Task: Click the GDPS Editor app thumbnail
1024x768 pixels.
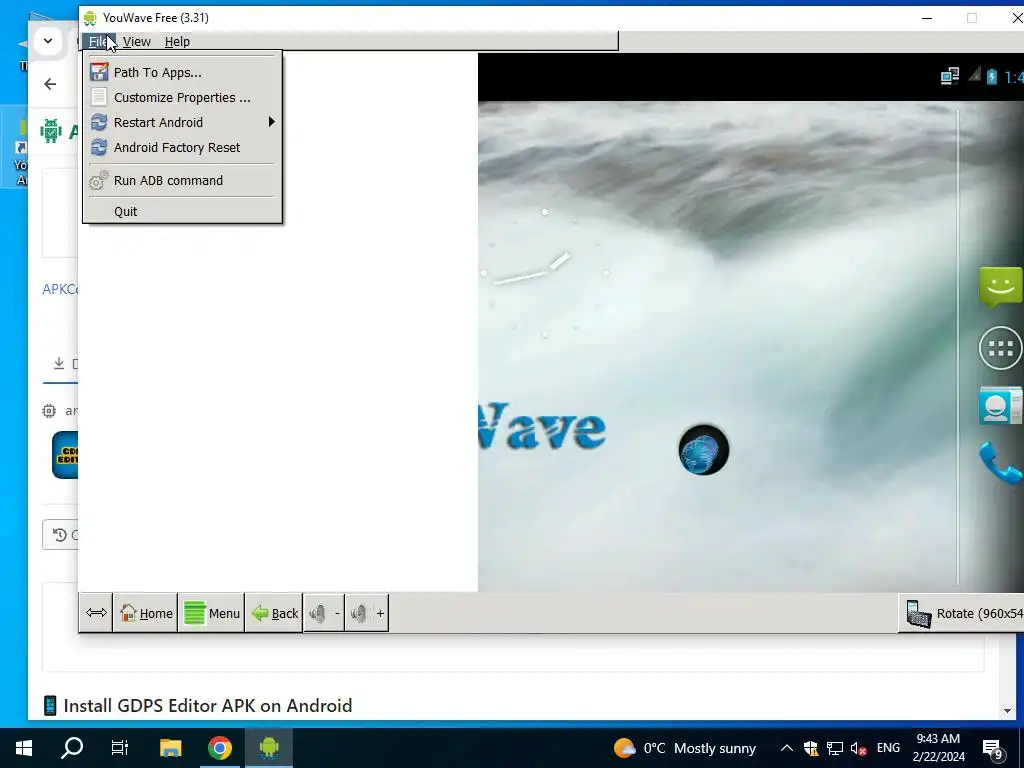Action: click(x=65, y=455)
